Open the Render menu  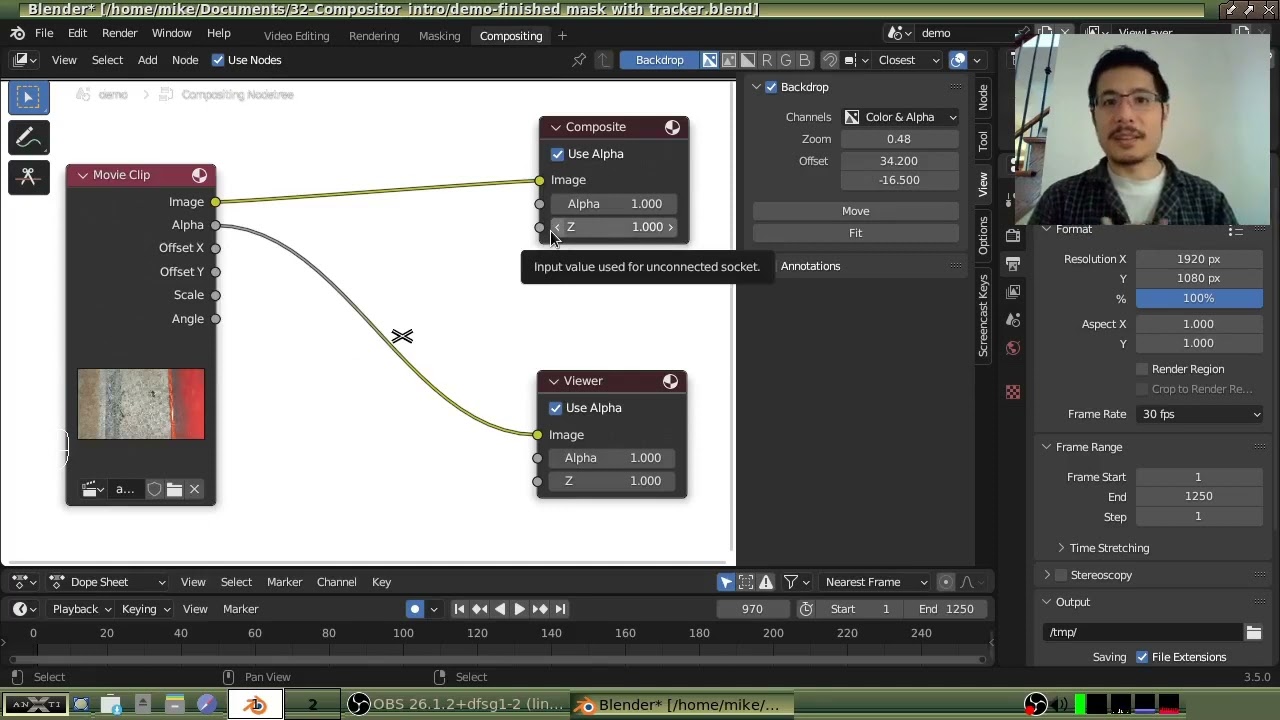119,33
